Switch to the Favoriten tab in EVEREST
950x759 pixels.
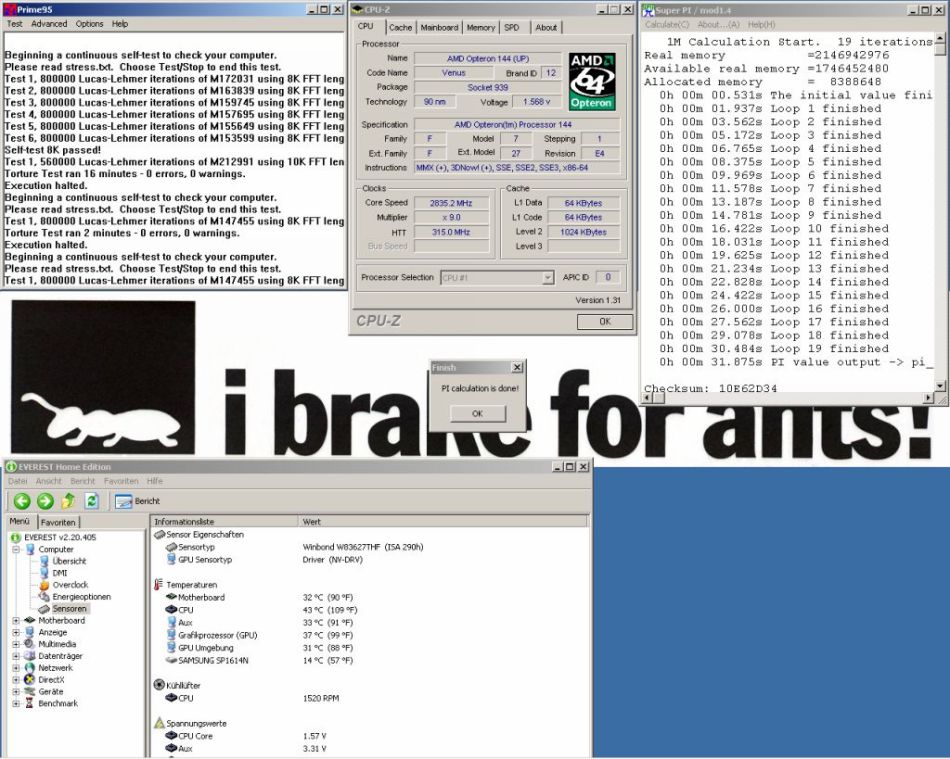[58, 522]
